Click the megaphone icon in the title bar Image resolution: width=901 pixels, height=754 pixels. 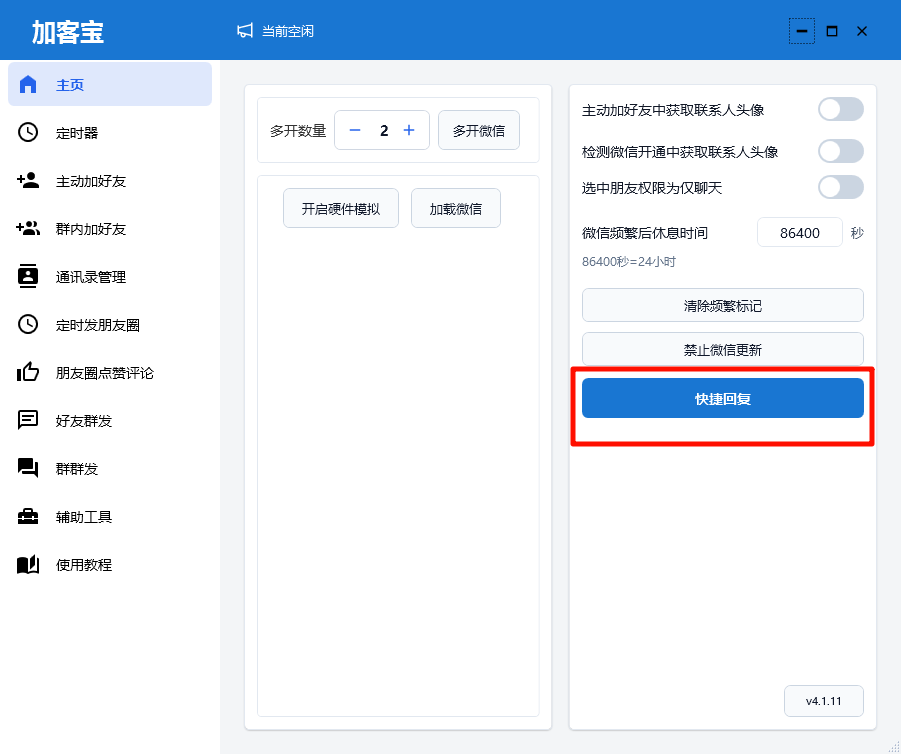point(245,30)
